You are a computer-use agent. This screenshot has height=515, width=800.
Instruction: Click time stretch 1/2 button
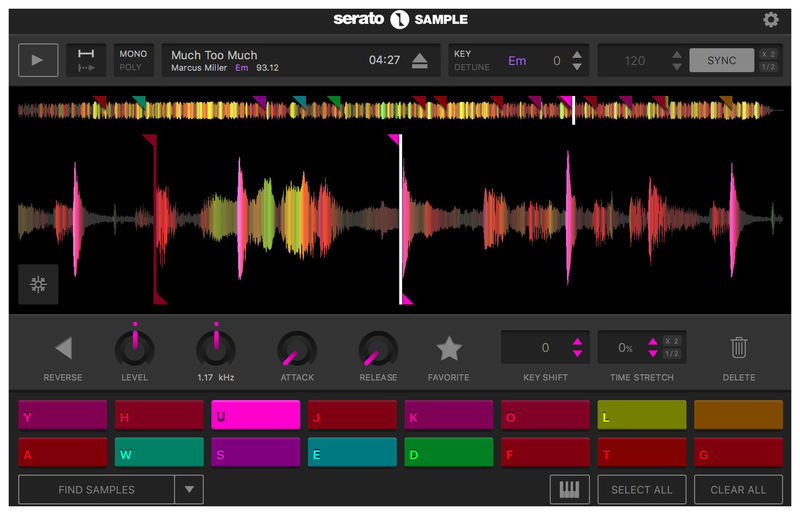point(671,354)
